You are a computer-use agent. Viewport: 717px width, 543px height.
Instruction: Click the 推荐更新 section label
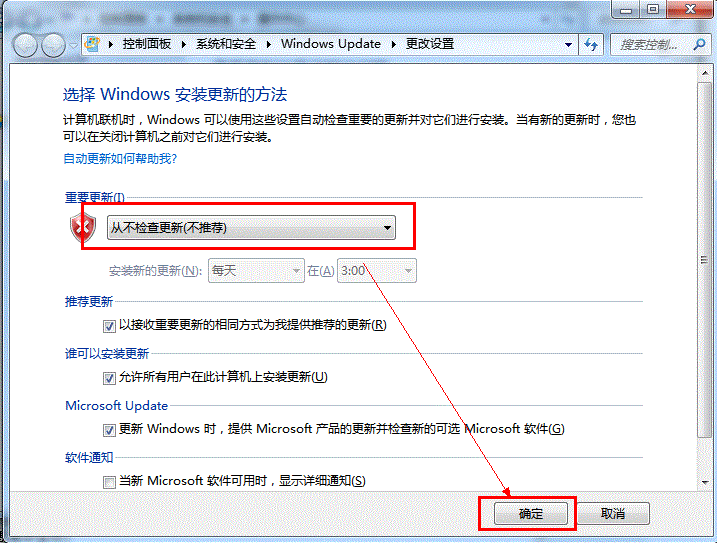pyautogui.click(x=89, y=301)
